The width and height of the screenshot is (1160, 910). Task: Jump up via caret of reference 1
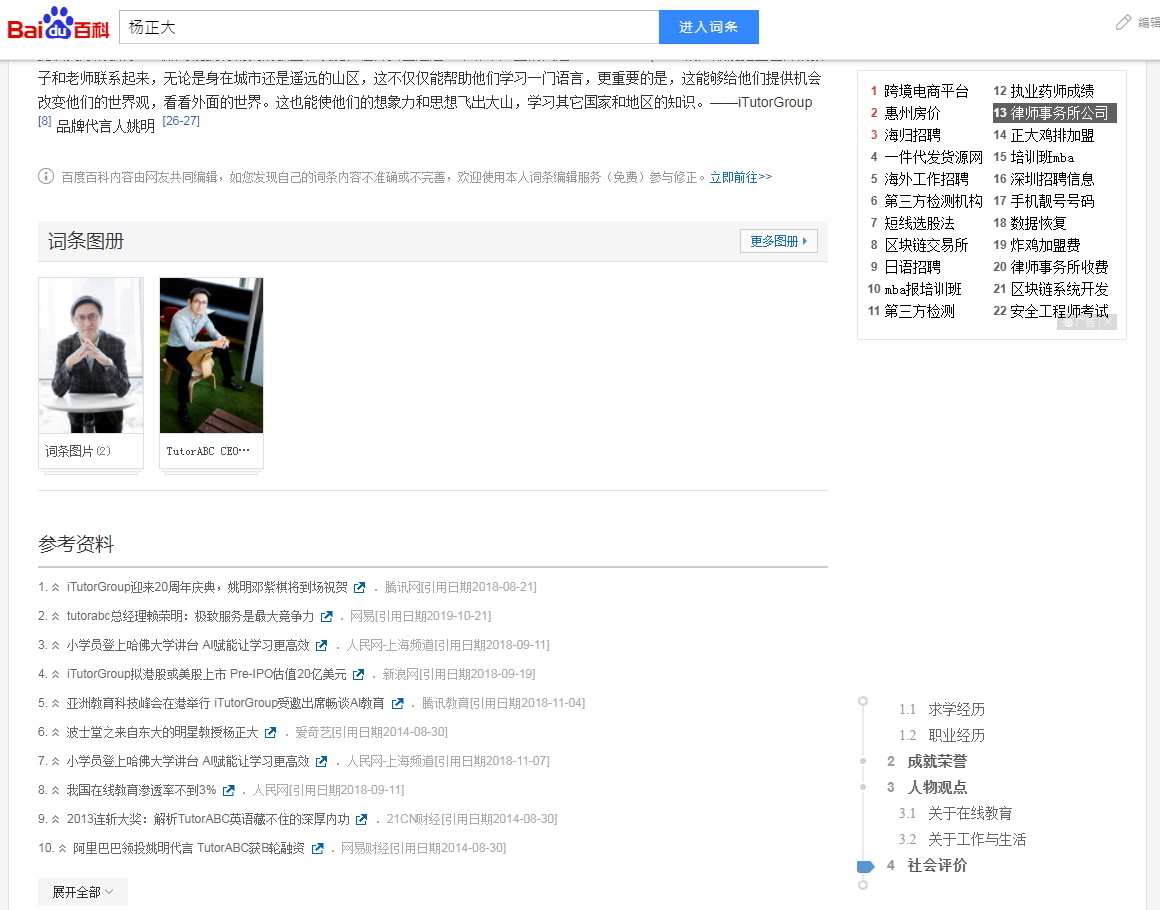(x=55, y=587)
